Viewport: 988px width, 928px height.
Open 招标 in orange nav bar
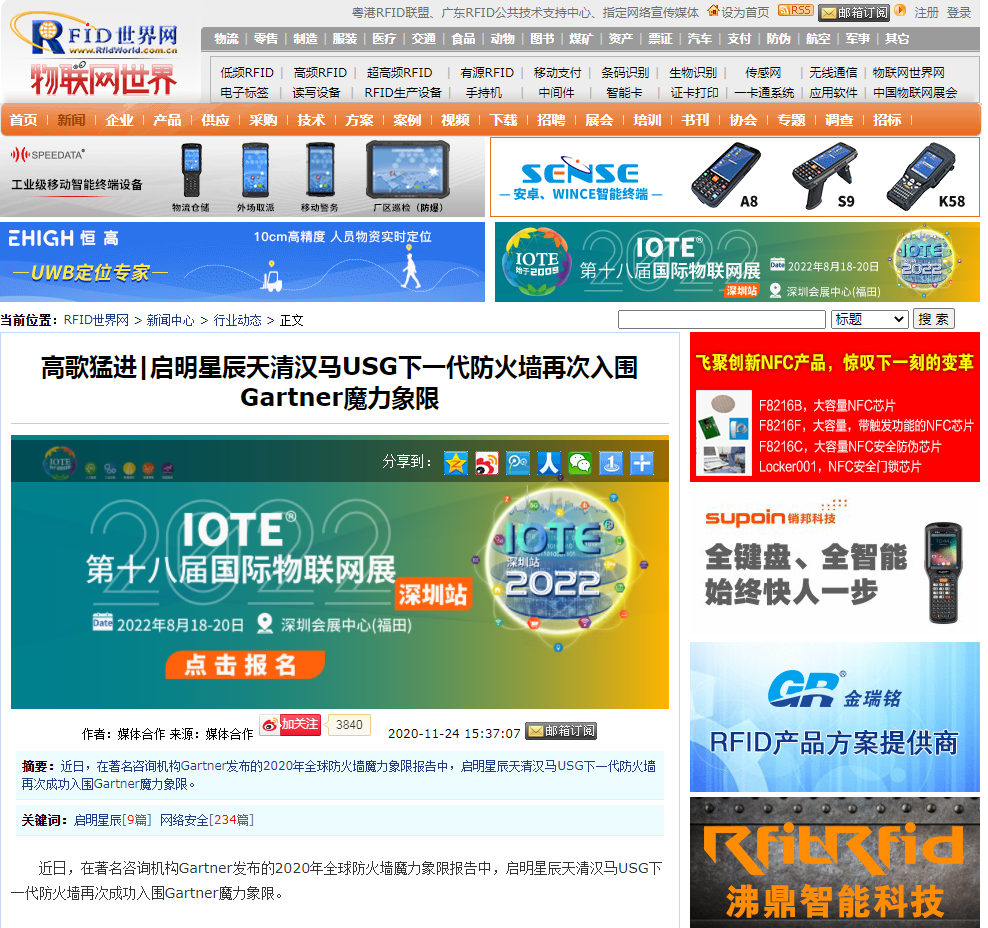[887, 120]
